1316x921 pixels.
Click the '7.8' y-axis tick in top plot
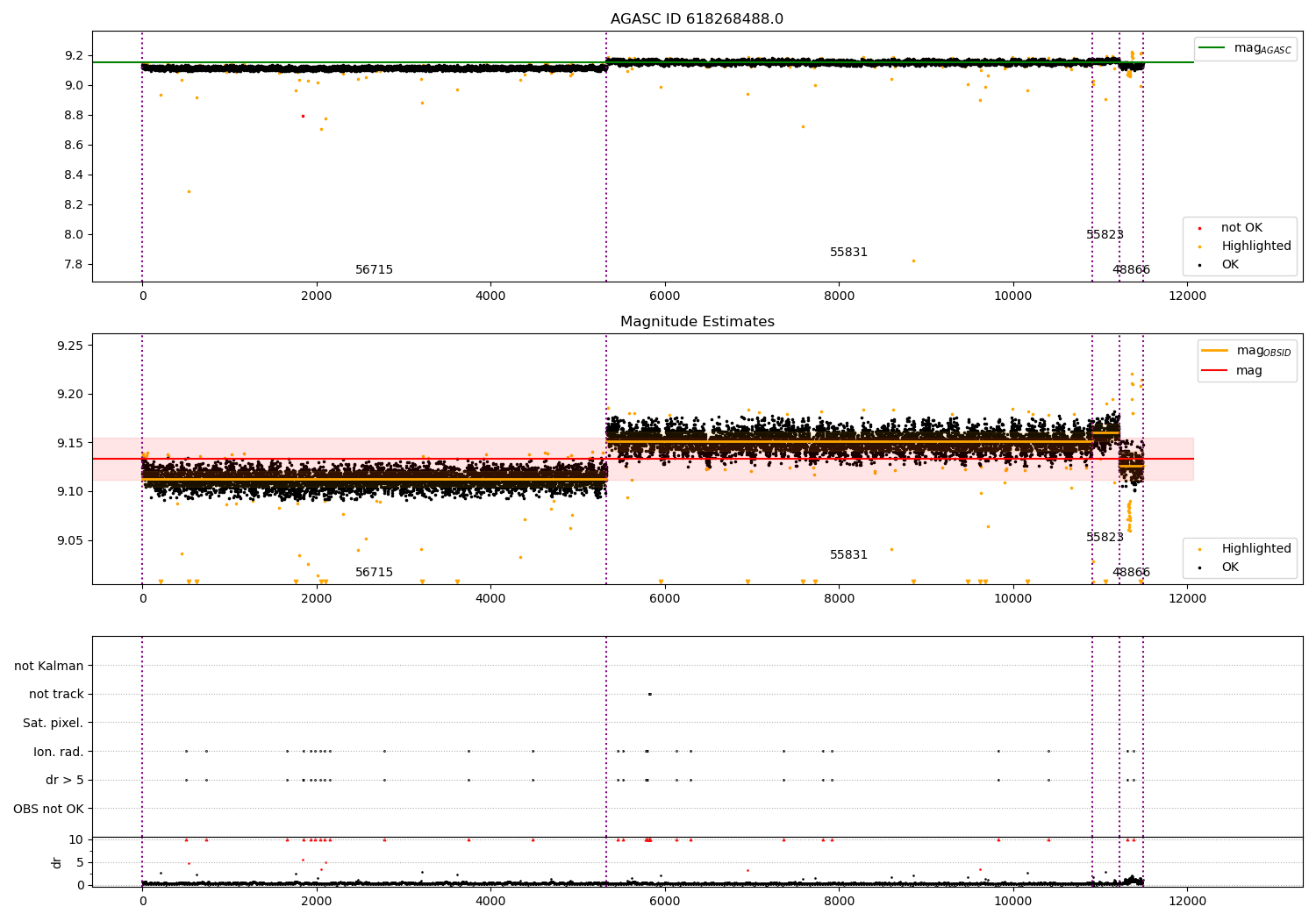coord(74,264)
